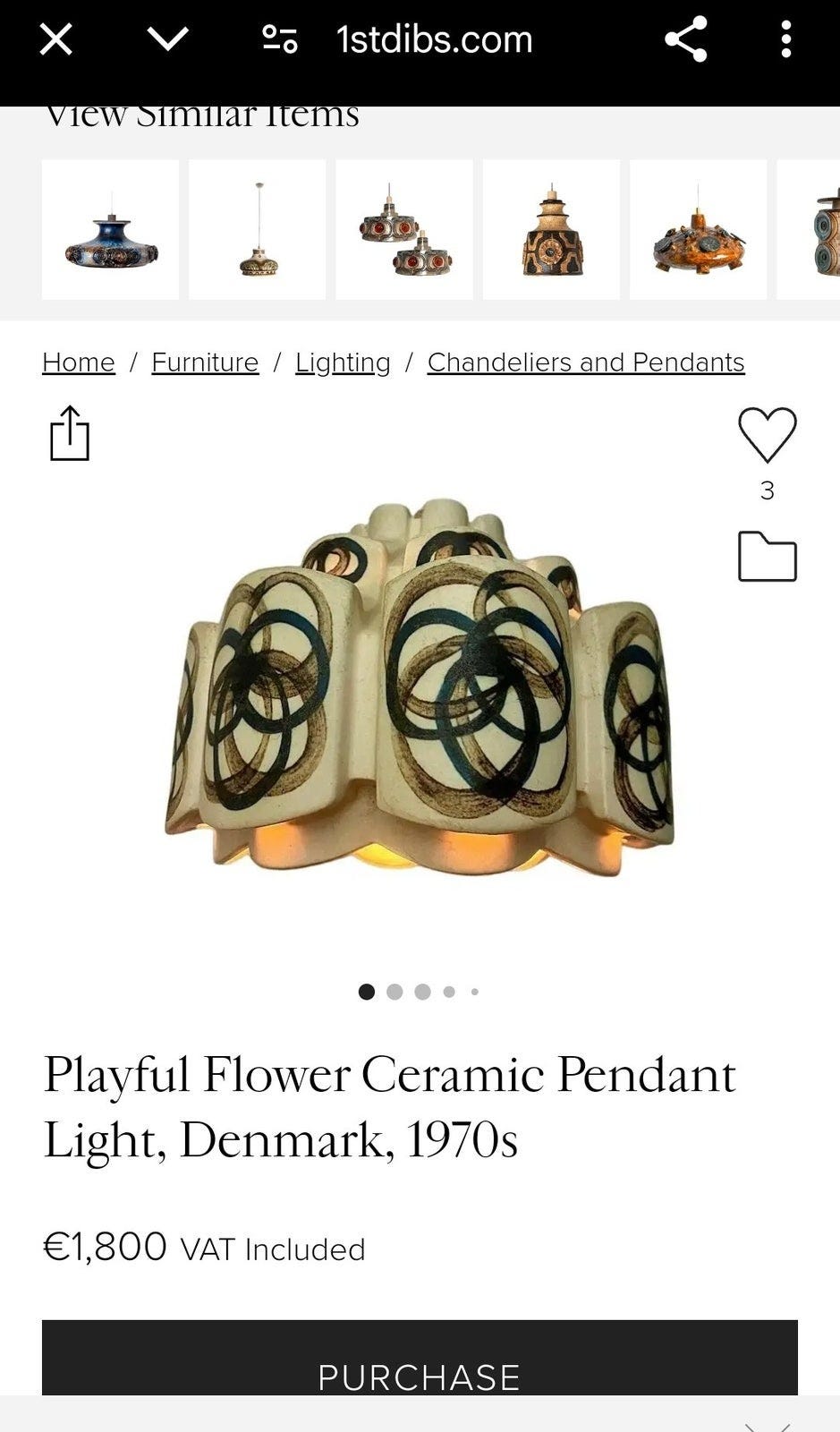Expand the minimize chevron in top bar
The image size is (840, 1432).
pyautogui.click(x=167, y=39)
